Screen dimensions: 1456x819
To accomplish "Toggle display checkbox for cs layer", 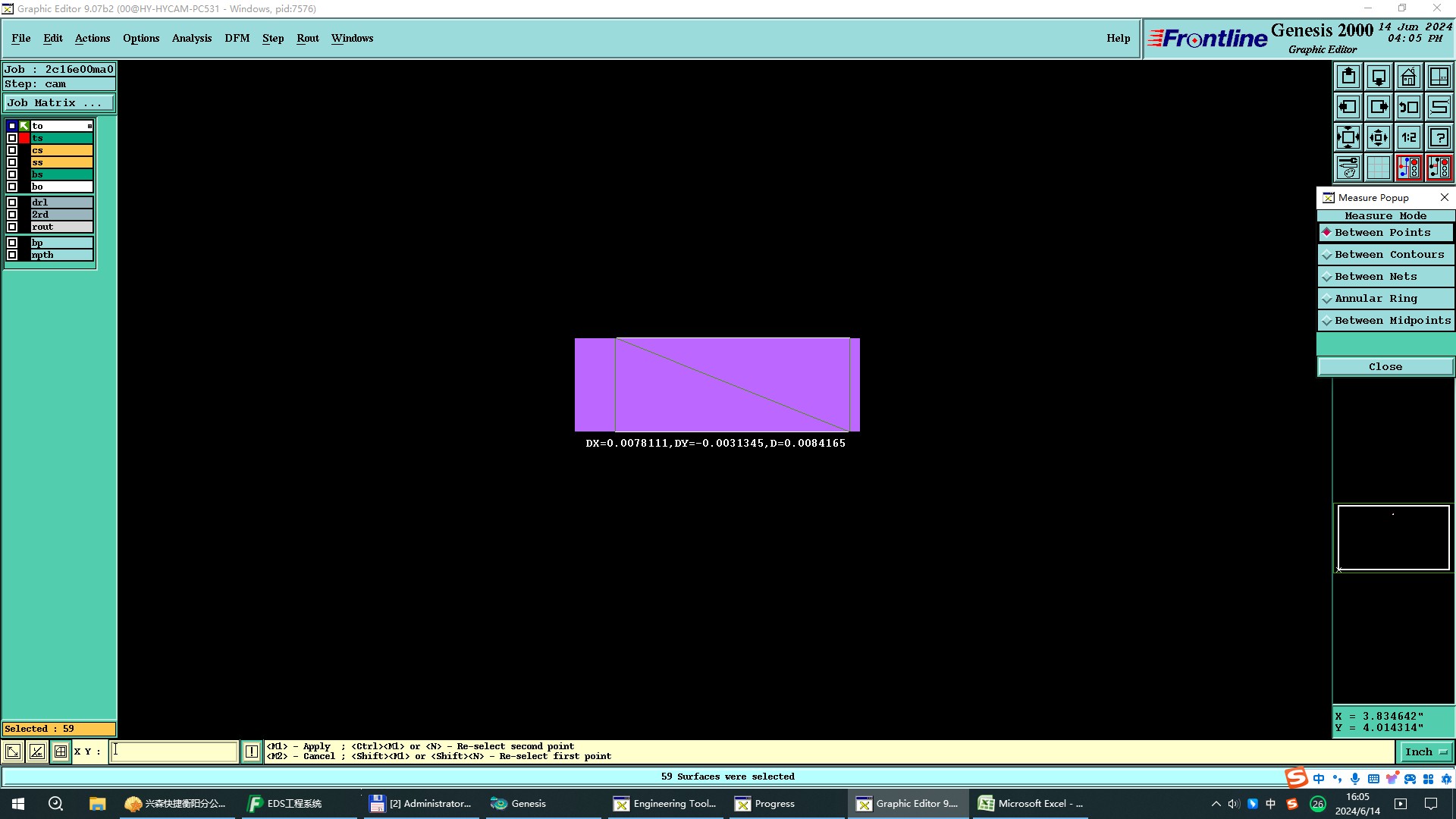I will 12,150.
